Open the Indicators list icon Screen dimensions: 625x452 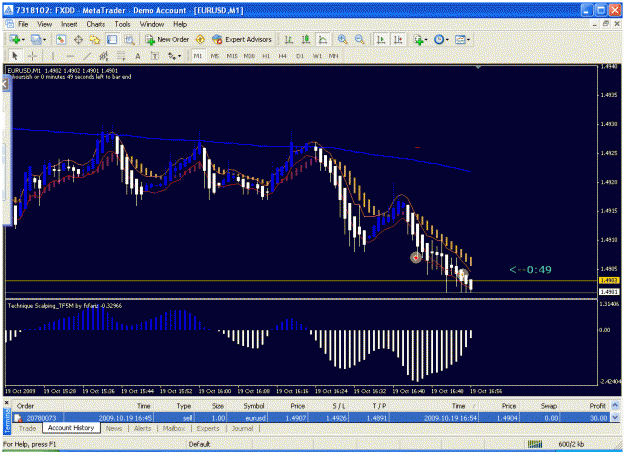(x=418, y=39)
